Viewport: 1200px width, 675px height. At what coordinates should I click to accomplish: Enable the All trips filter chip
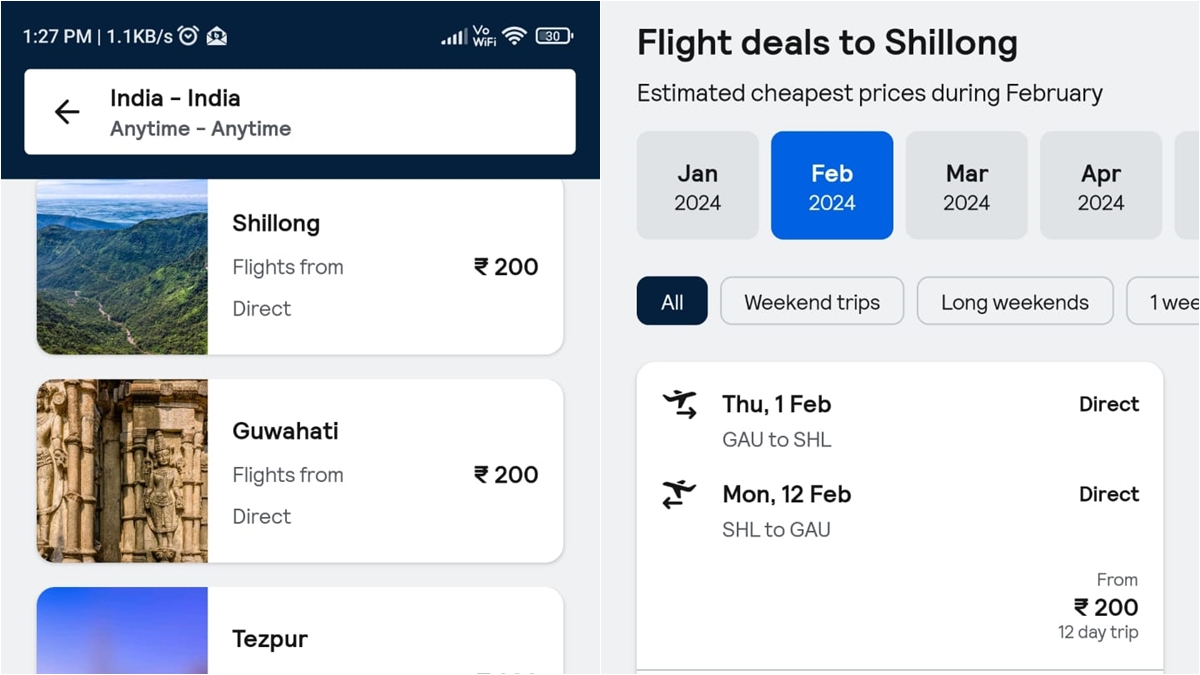point(672,302)
